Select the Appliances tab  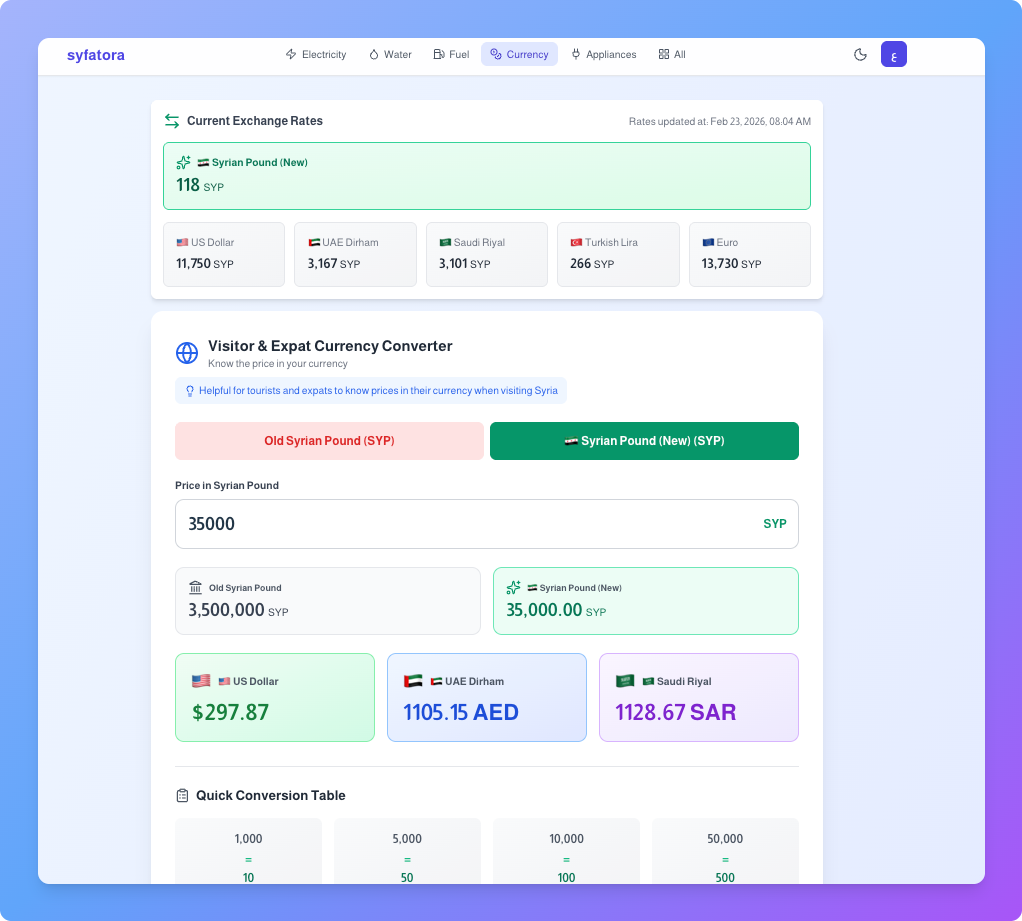[603, 55]
